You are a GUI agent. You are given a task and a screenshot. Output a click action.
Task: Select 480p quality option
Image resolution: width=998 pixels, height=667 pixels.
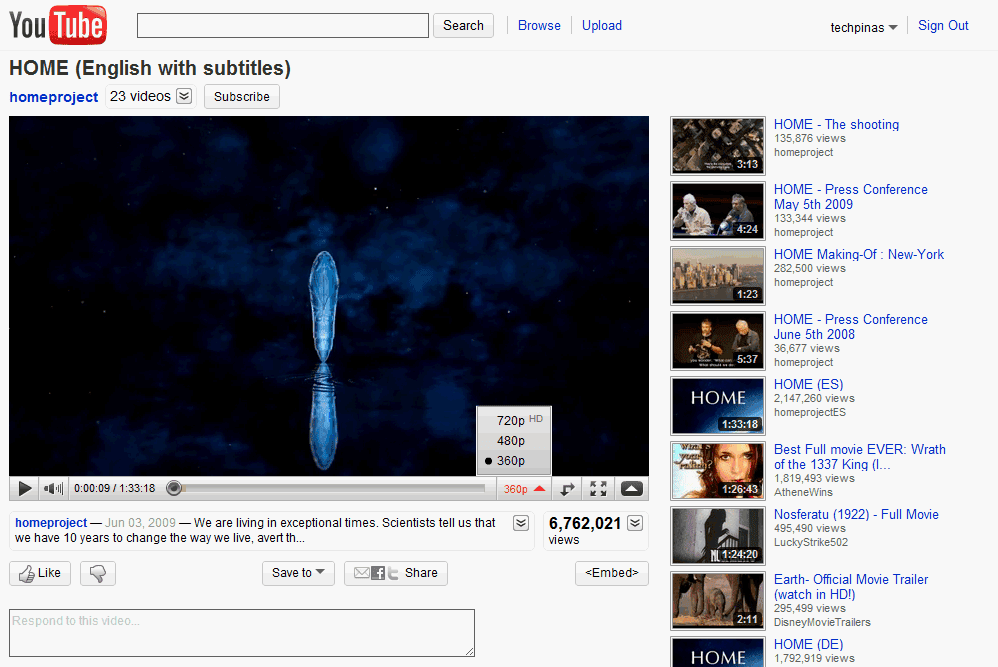pos(514,440)
